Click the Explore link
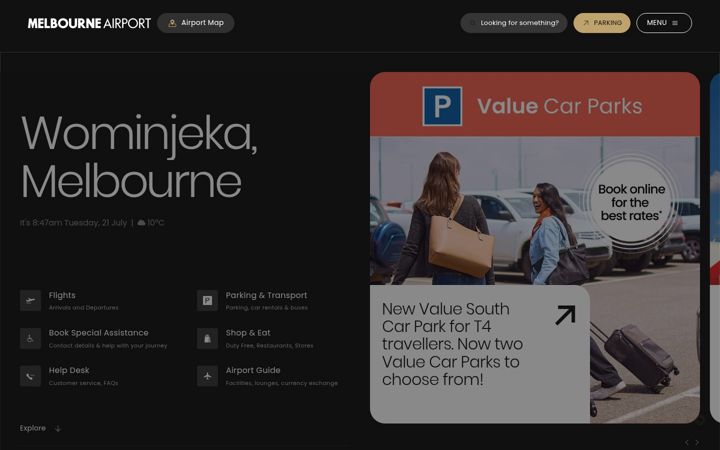The image size is (720, 450). click(33, 428)
